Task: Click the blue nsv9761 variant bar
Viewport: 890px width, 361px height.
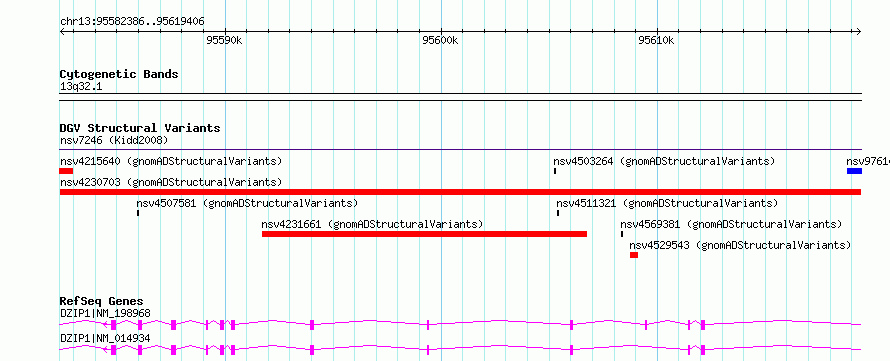Action: point(854,171)
